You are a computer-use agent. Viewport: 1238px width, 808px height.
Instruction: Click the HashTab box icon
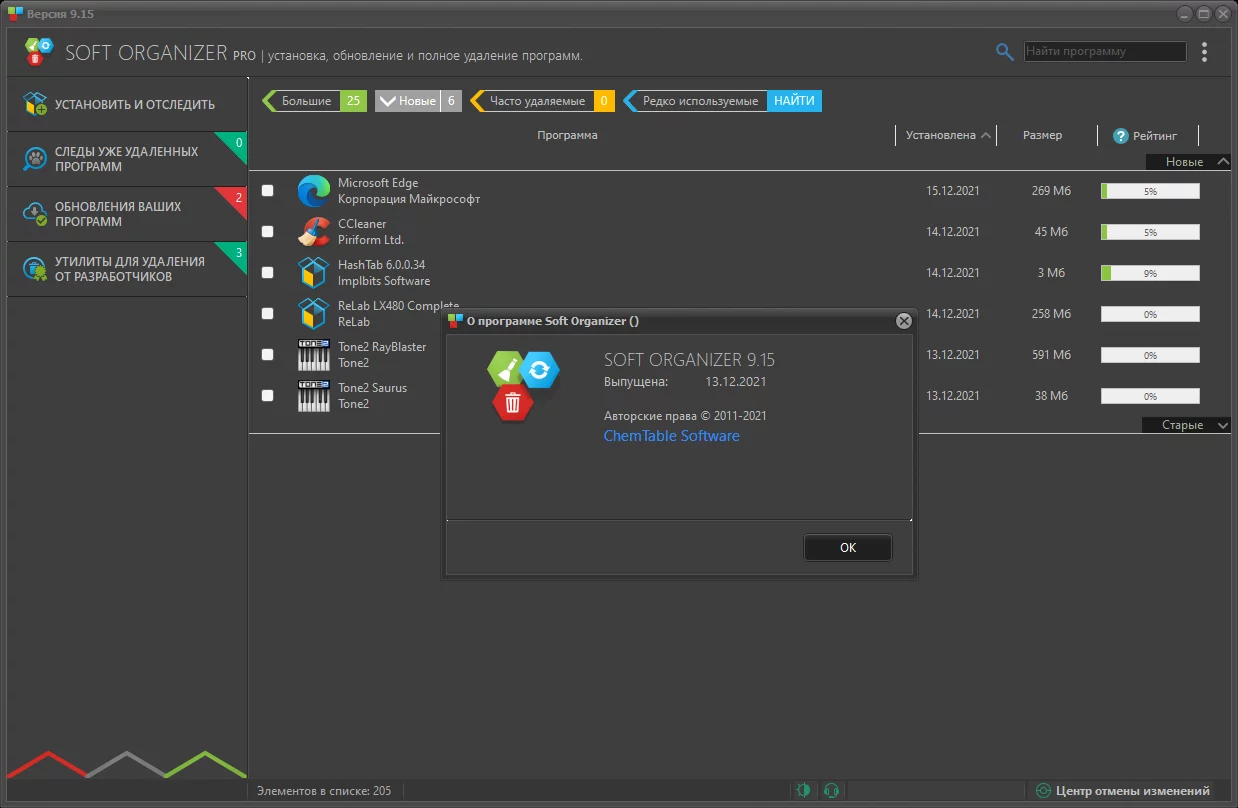pyautogui.click(x=314, y=272)
